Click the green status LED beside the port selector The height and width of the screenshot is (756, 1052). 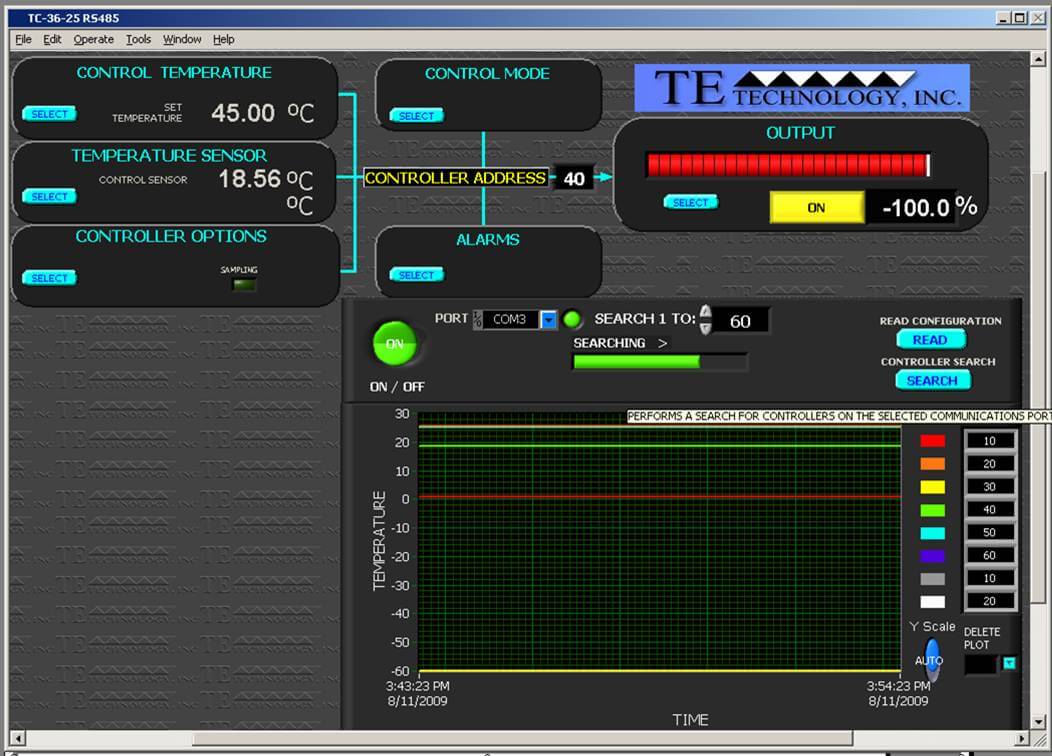[x=570, y=319]
